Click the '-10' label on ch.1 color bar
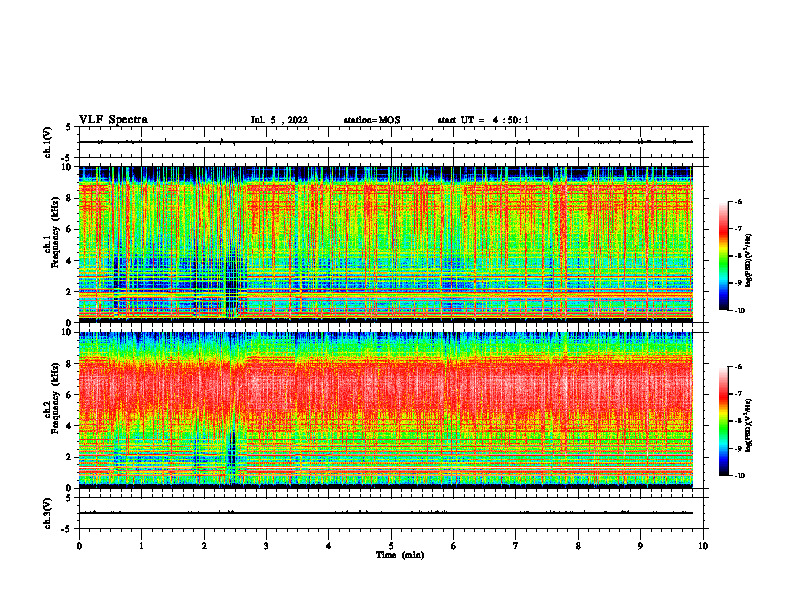 pos(739,311)
